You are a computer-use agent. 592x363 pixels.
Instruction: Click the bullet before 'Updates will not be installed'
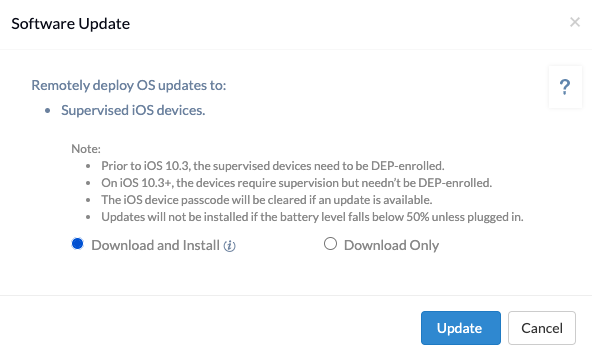(88, 217)
